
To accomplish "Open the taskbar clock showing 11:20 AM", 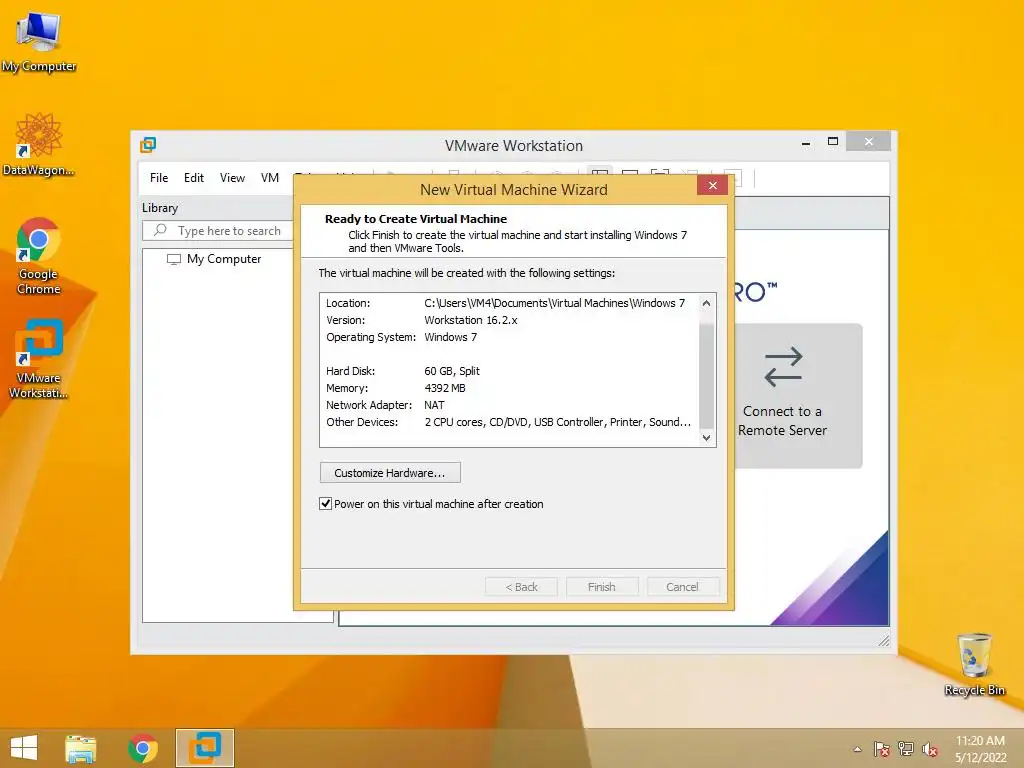I will click(x=980, y=749).
